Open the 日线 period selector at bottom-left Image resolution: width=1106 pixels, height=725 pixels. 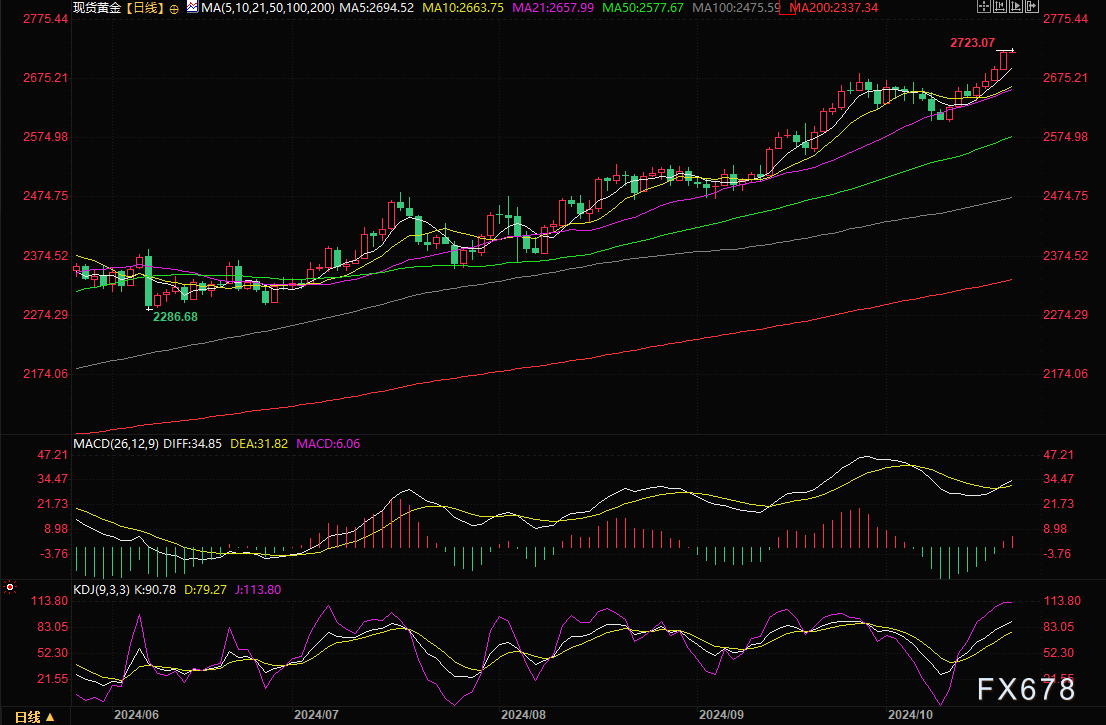coord(36,716)
